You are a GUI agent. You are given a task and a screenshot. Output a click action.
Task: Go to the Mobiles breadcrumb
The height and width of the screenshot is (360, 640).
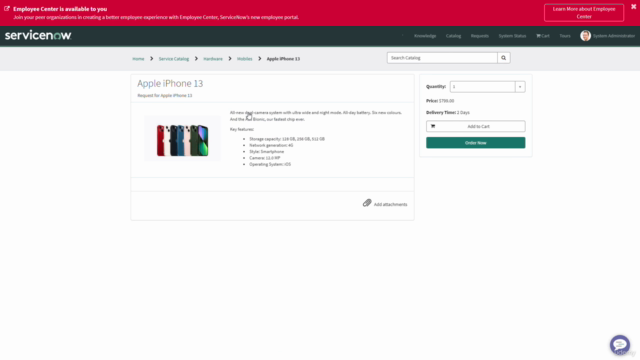pos(244,59)
